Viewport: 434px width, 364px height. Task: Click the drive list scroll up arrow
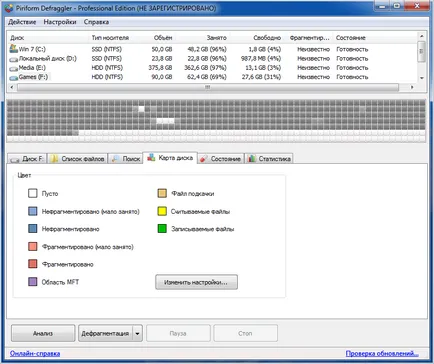click(422, 36)
